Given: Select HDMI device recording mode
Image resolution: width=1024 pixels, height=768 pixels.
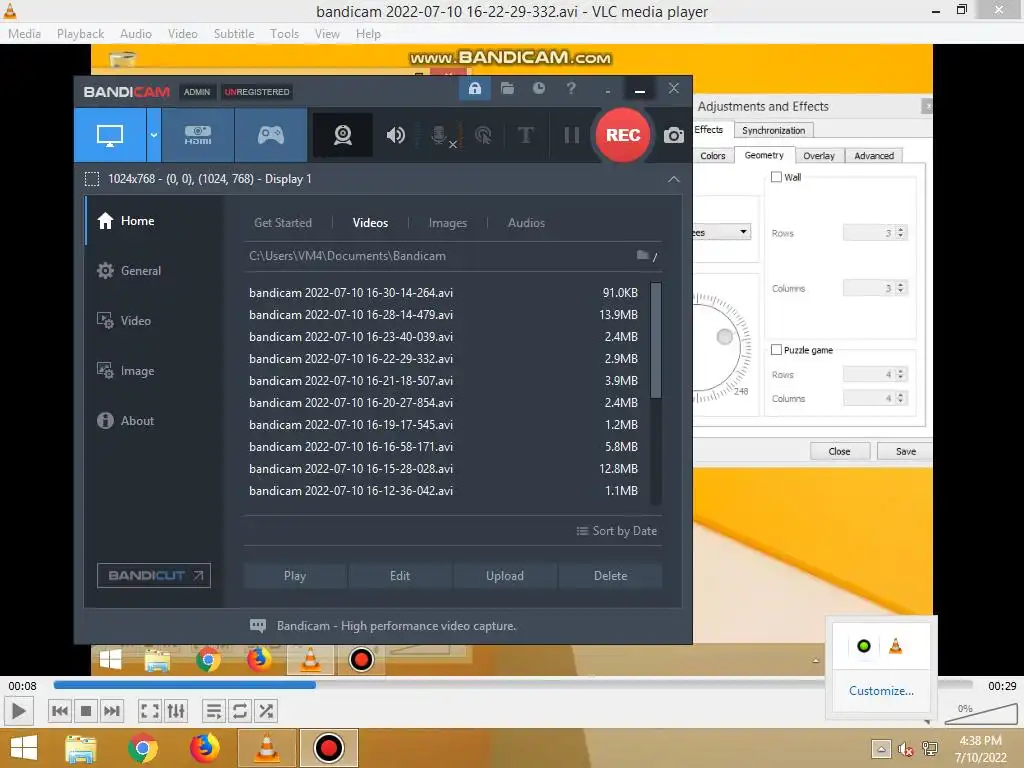Looking at the screenshot, I should (x=198, y=135).
